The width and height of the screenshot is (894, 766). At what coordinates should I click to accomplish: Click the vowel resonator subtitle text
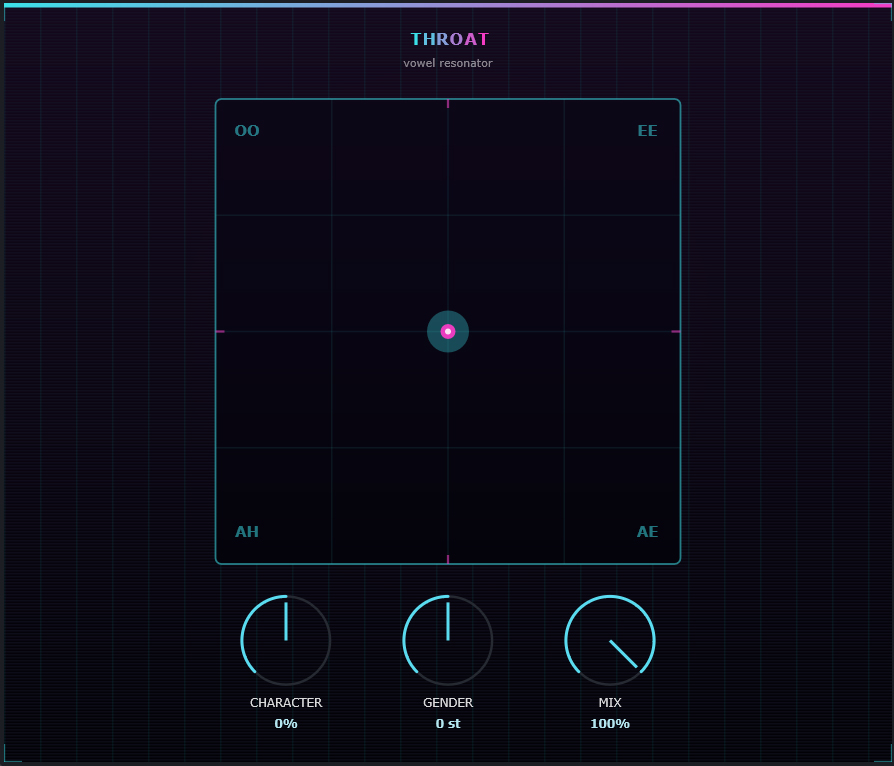(448, 63)
